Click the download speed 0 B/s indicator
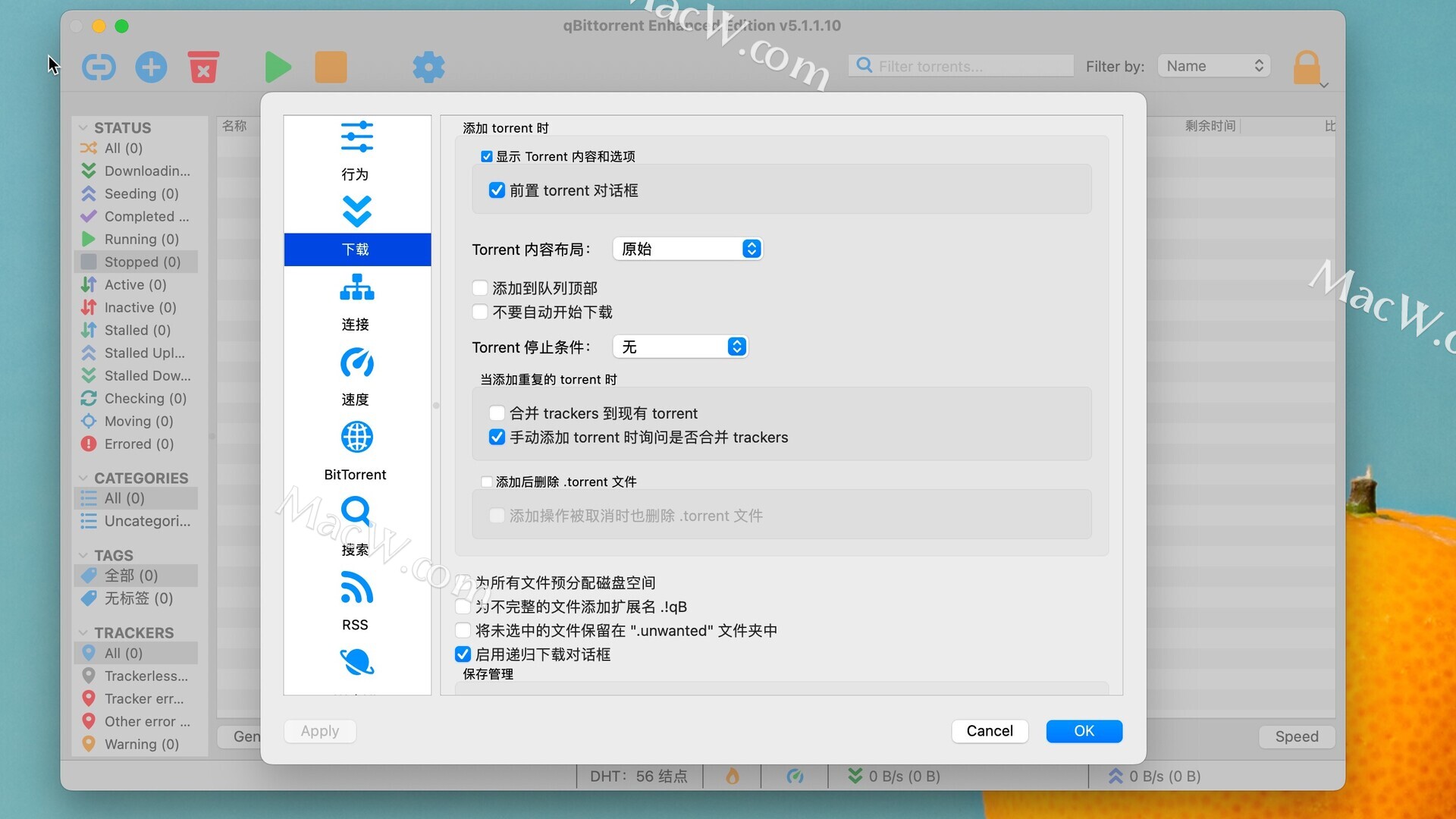Viewport: 1456px width, 819px height. [x=894, y=776]
